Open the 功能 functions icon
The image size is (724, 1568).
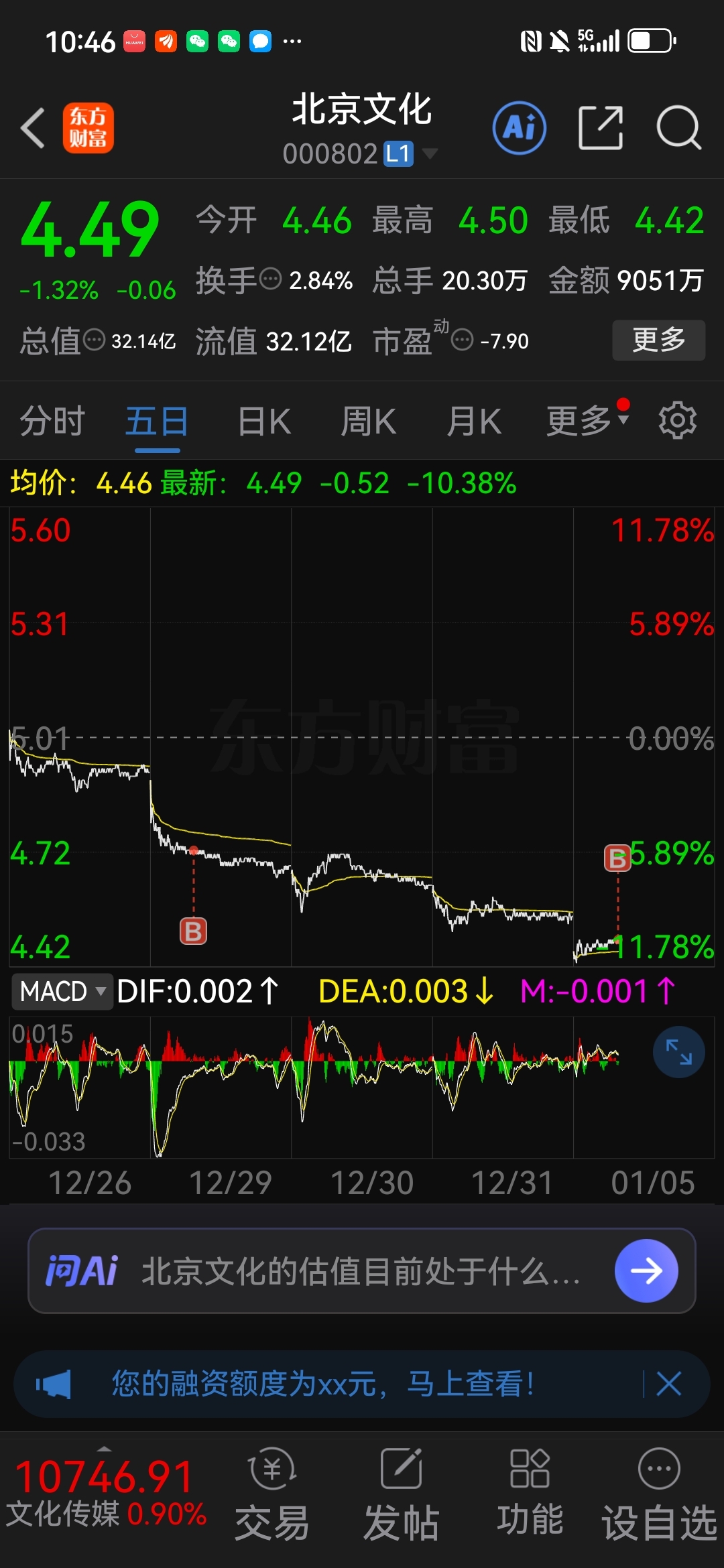(x=530, y=1493)
